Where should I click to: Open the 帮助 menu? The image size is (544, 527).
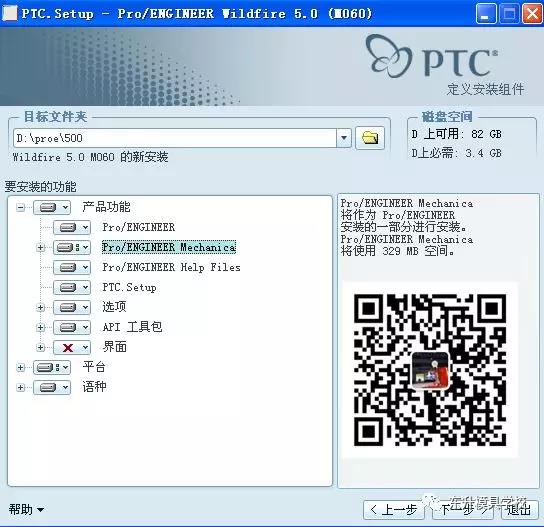(26, 509)
